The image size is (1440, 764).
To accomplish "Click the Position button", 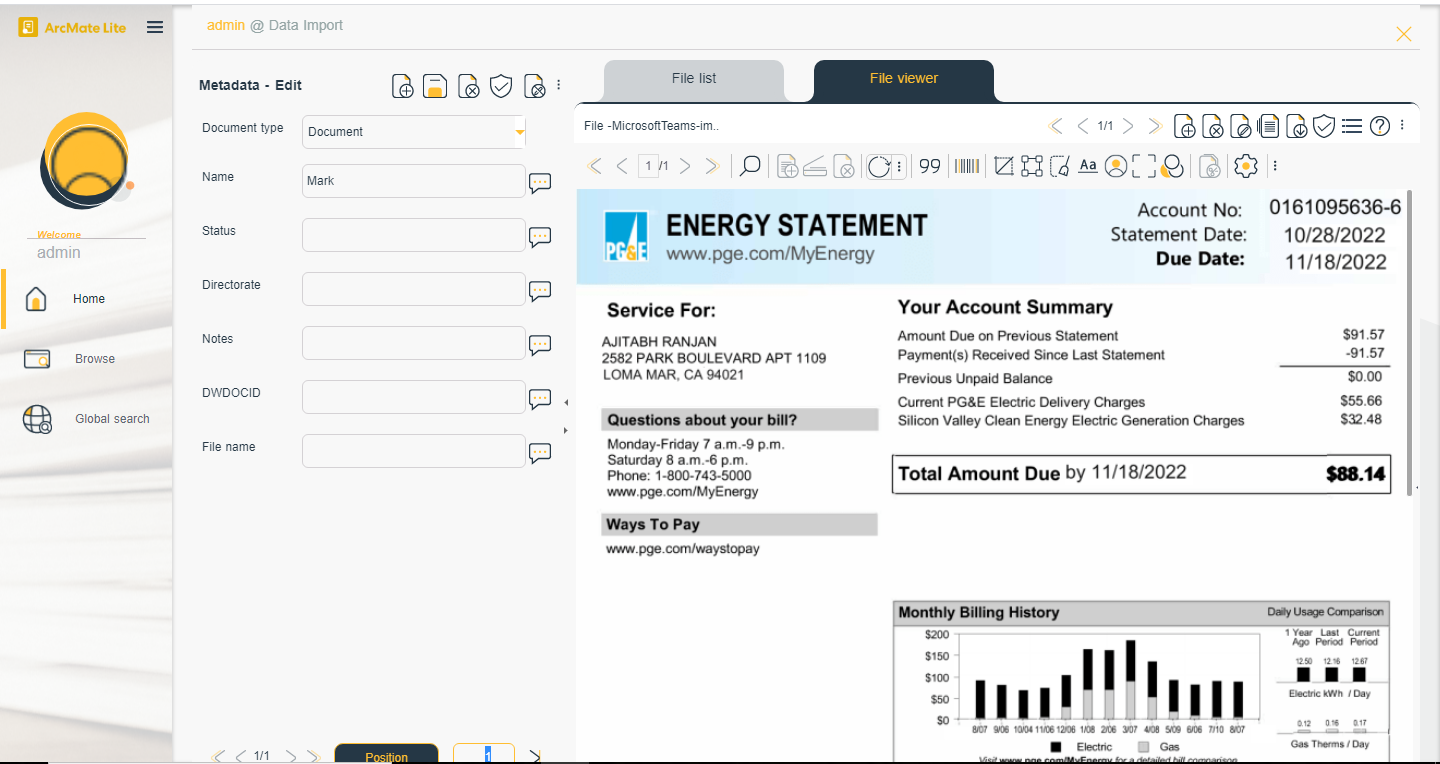I will 386,756.
